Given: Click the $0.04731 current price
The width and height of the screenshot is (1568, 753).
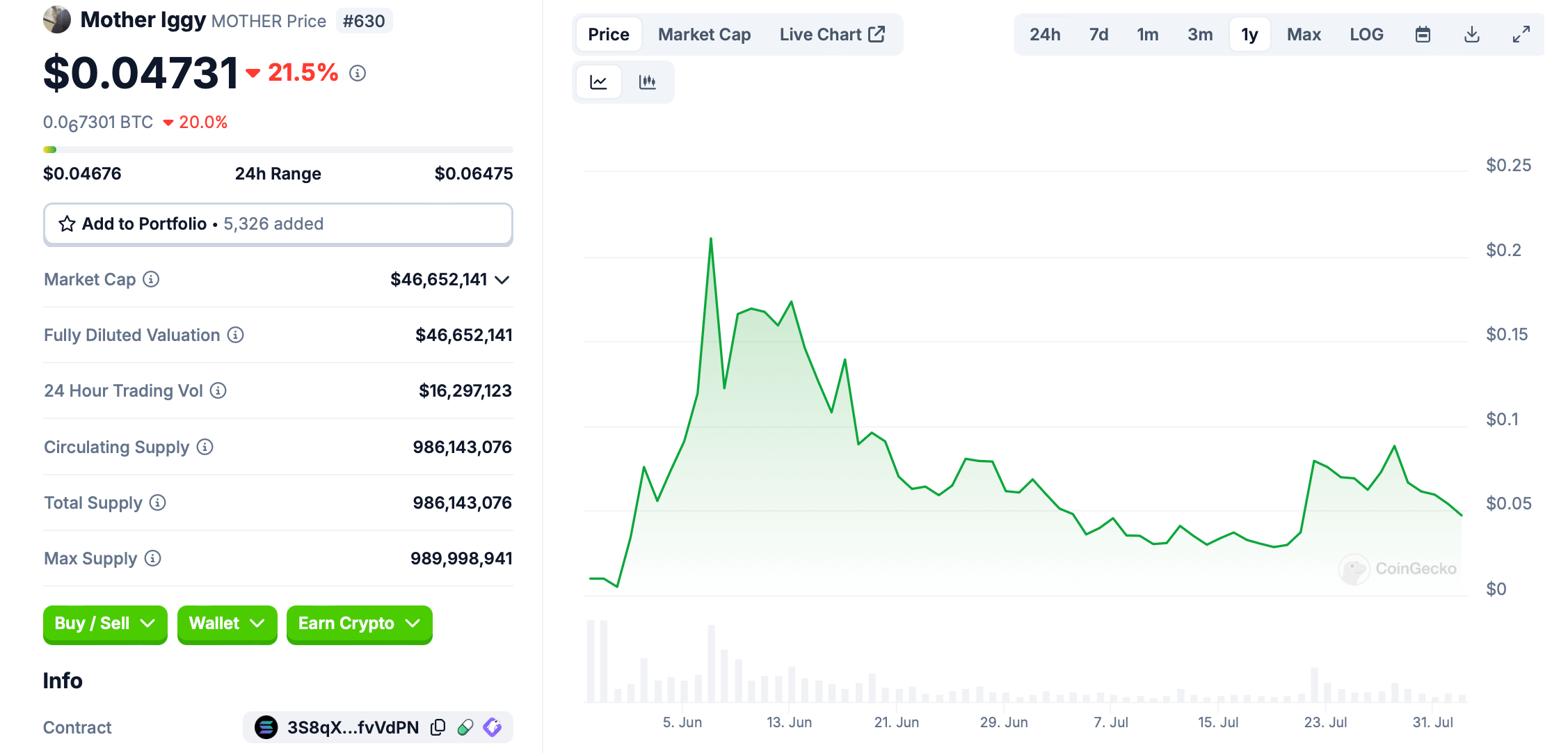Looking at the screenshot, I should (141, 72).
